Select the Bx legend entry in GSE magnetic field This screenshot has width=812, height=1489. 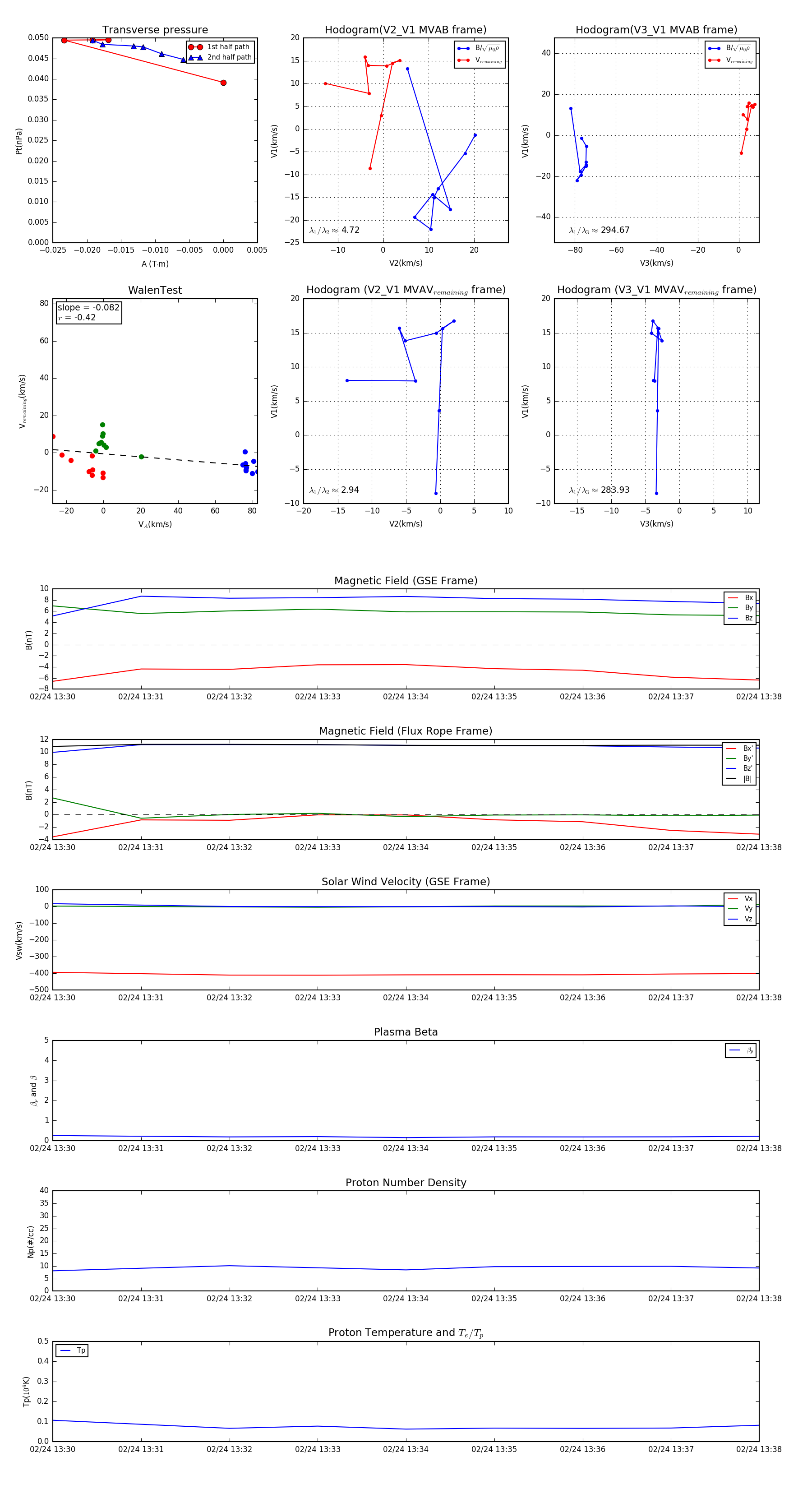(x=740, y=598)
